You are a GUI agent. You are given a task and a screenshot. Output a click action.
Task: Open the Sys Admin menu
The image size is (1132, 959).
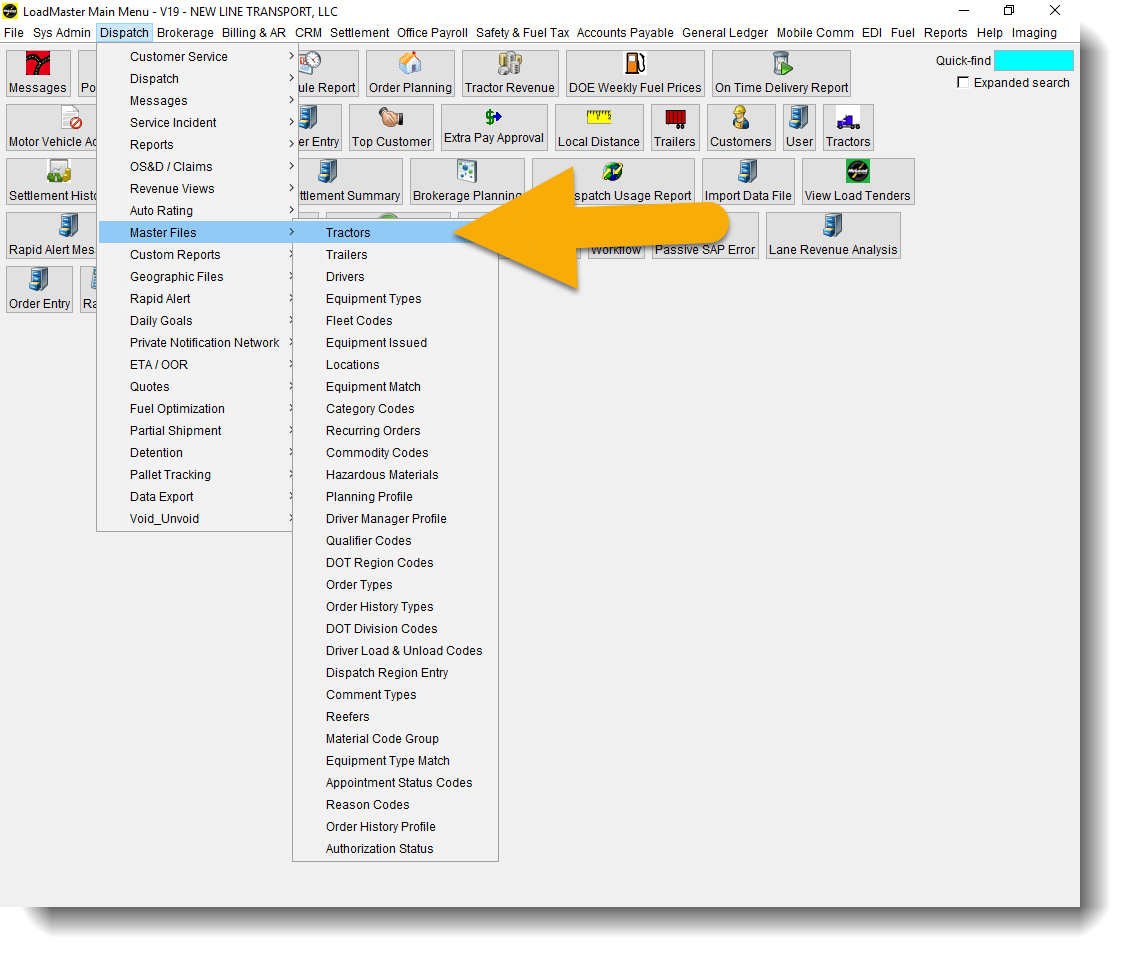(x=62, y=32)
